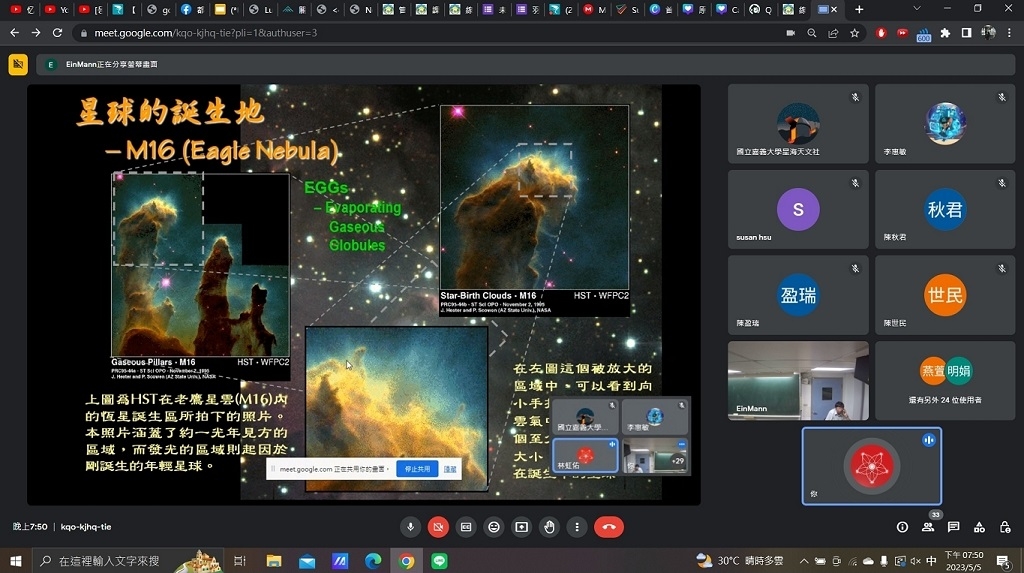The image size is (1024, 573).
Task: Open Microsoft Edge from taskbar
Action: (x=373, y=561)
